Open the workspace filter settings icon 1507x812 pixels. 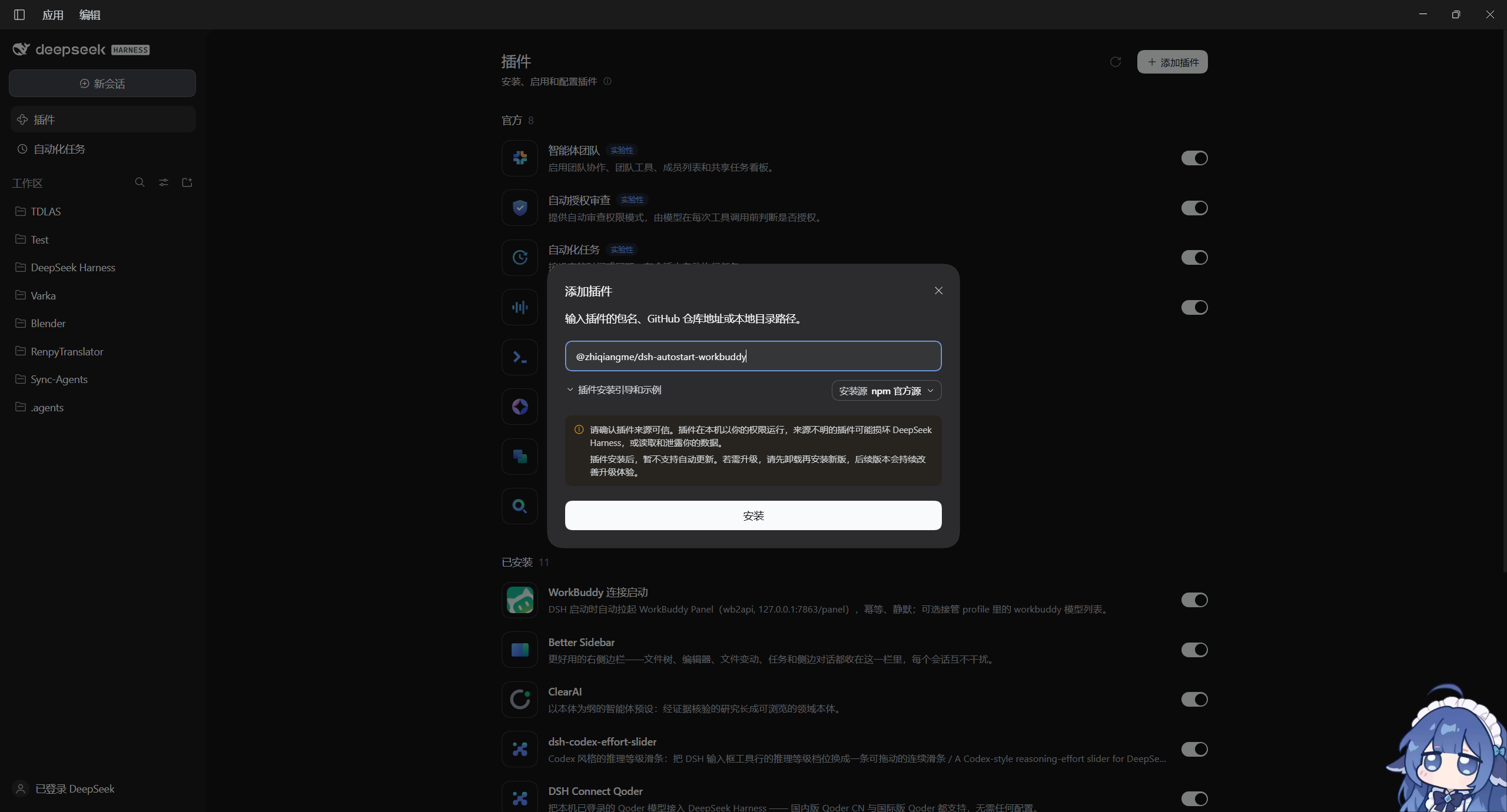[164, 182]
